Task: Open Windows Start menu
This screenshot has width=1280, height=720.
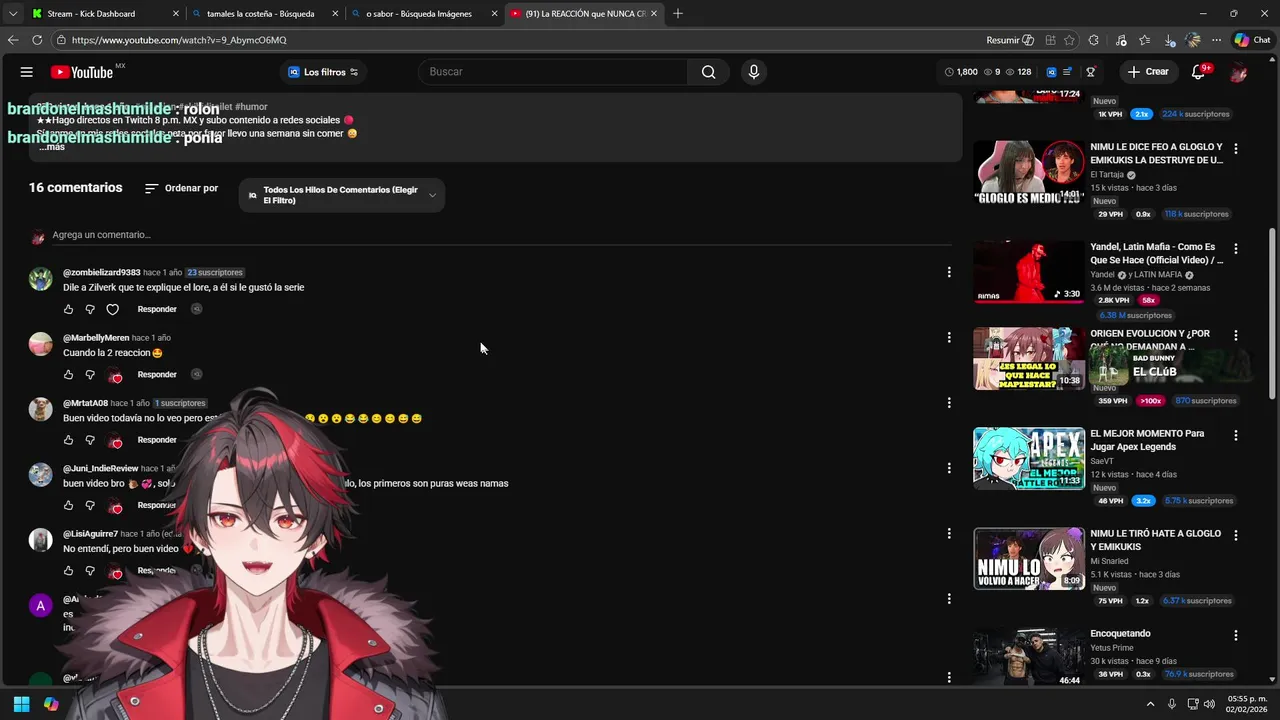Action: pyautogui.click(x=21, y=704)
